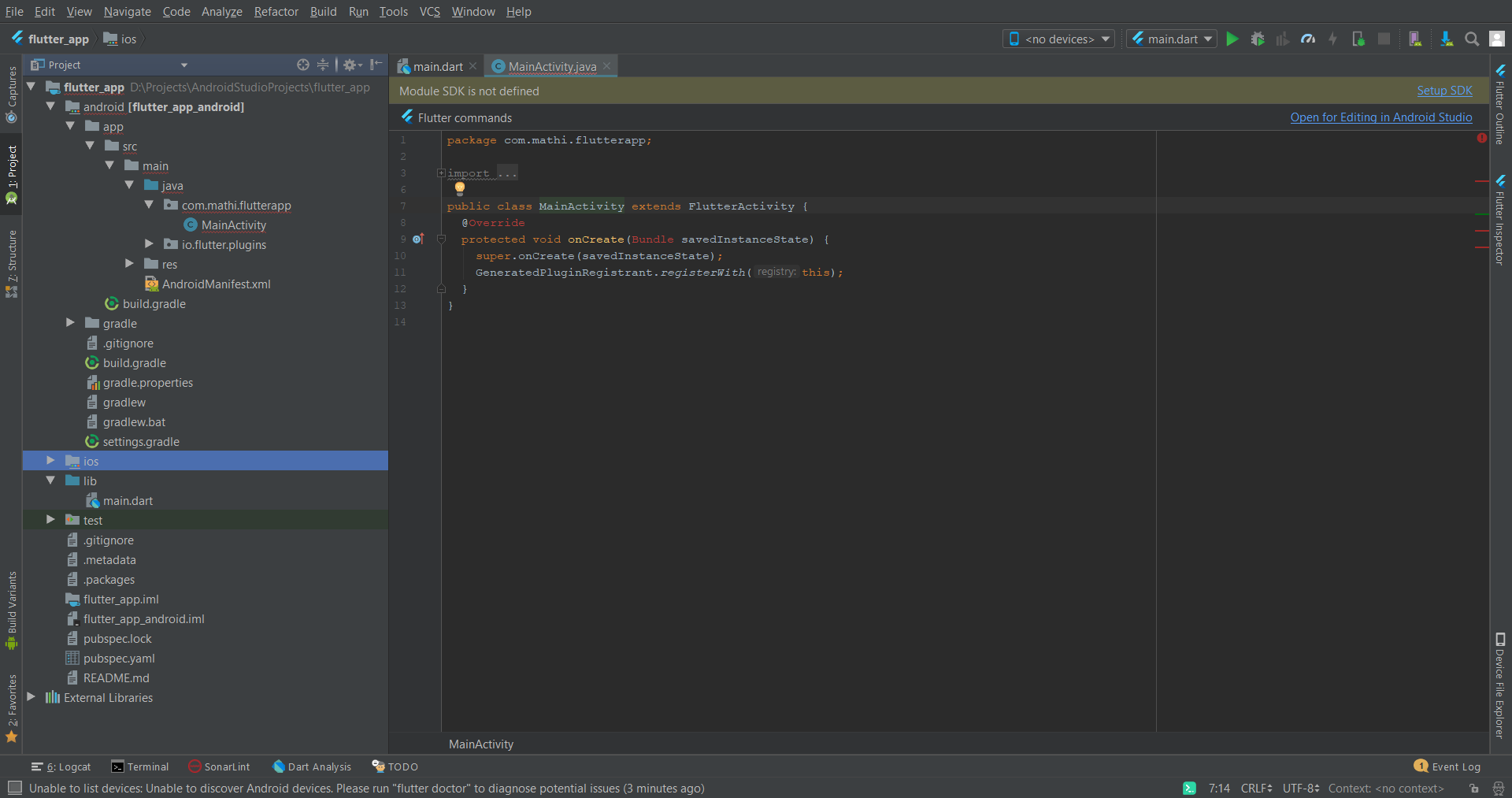Open the run configurations dropdown for main.dart
This screenshot has width=1512, height=798.
[1171, 38]
